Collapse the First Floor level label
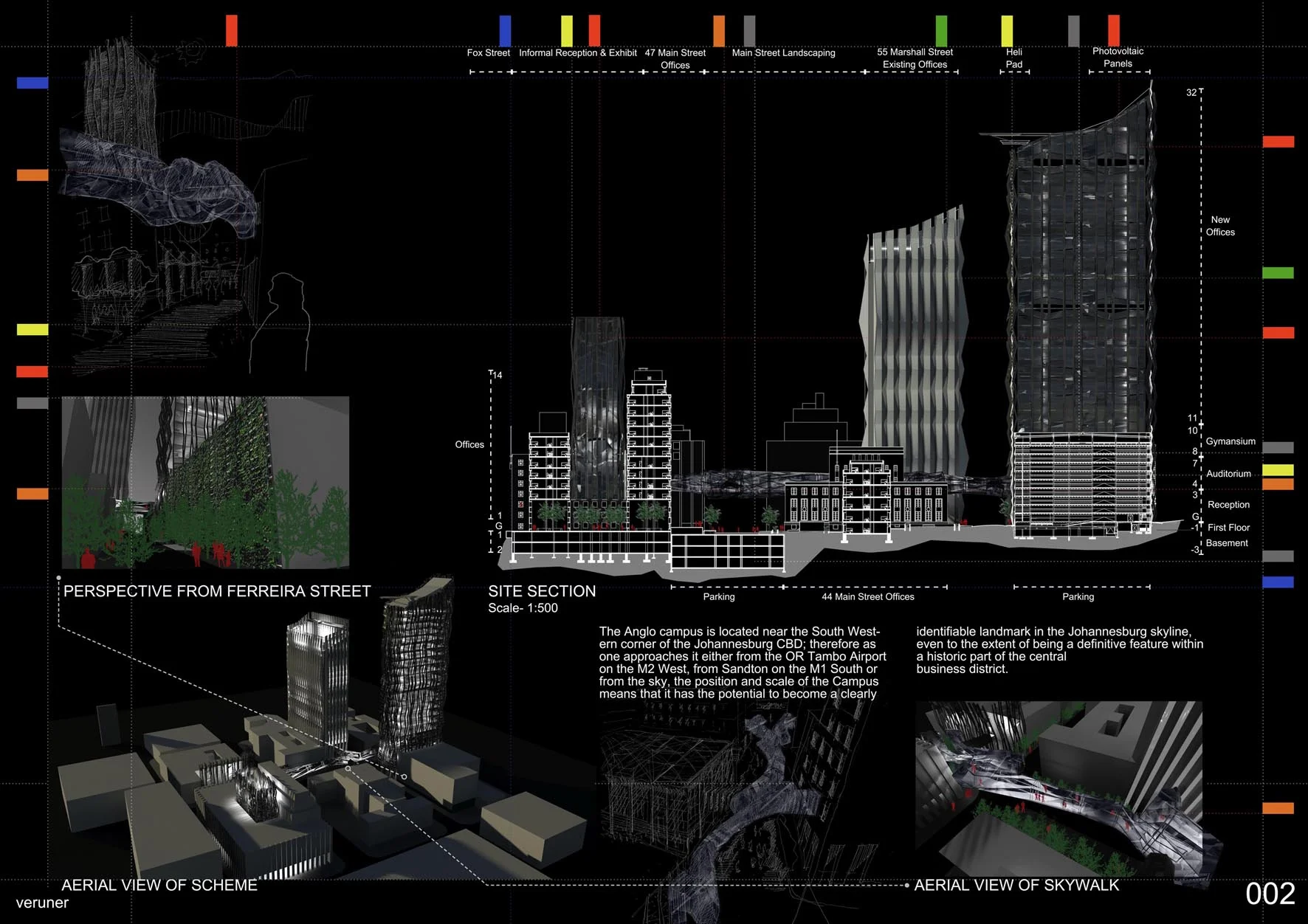Image resolution: width=1308 pixels, height=924 pixels. tap(1228, 527)
